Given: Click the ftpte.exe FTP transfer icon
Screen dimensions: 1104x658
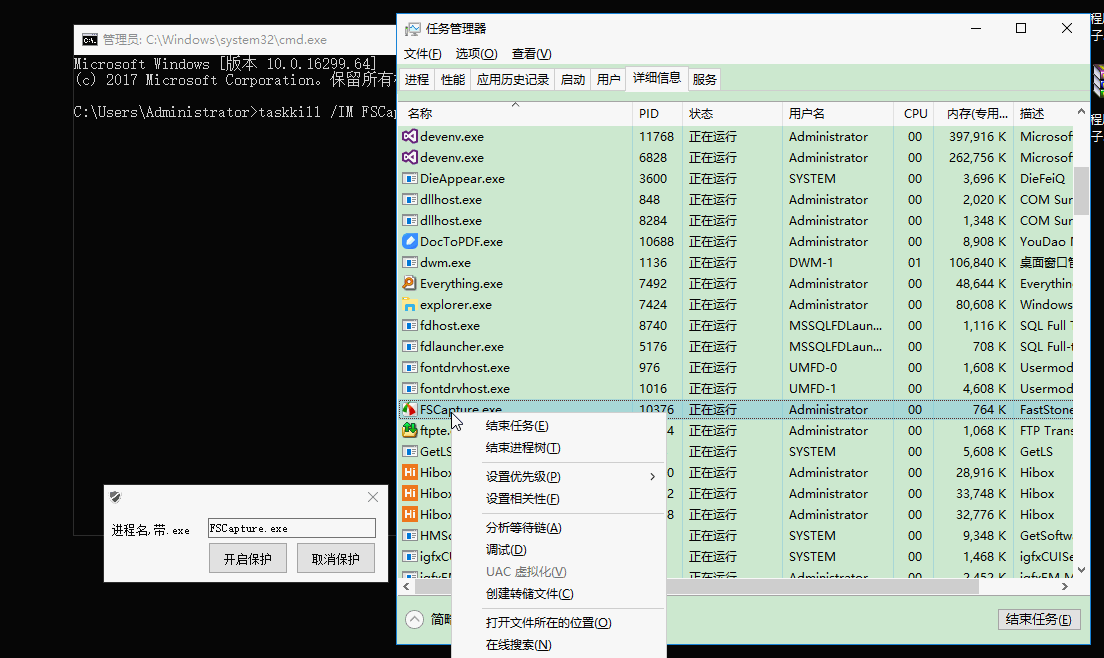Looking at the screenshot, I should pos(410,430).
